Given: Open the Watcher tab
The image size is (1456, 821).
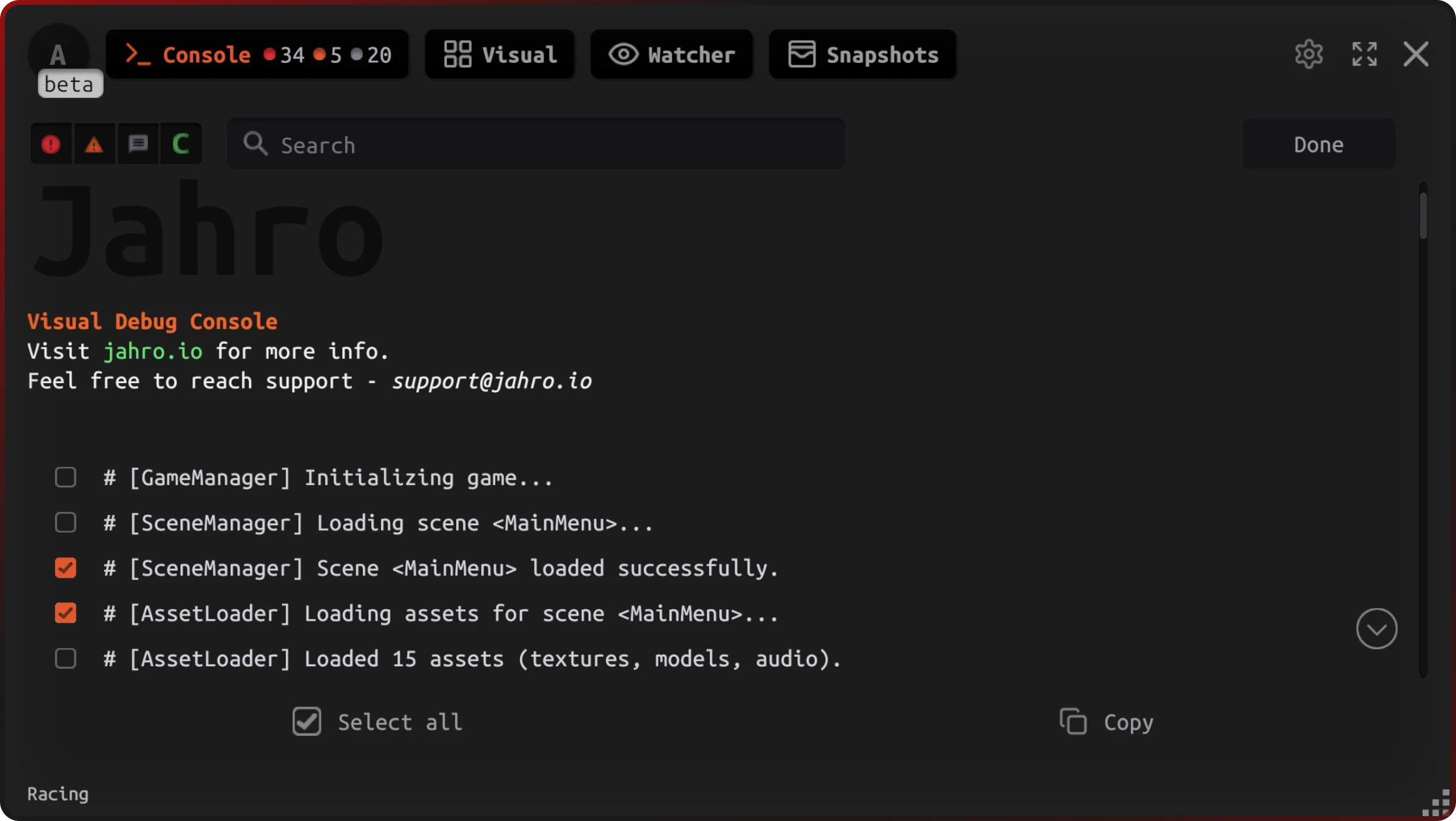Looking at the screenshot, I should 672,55.
